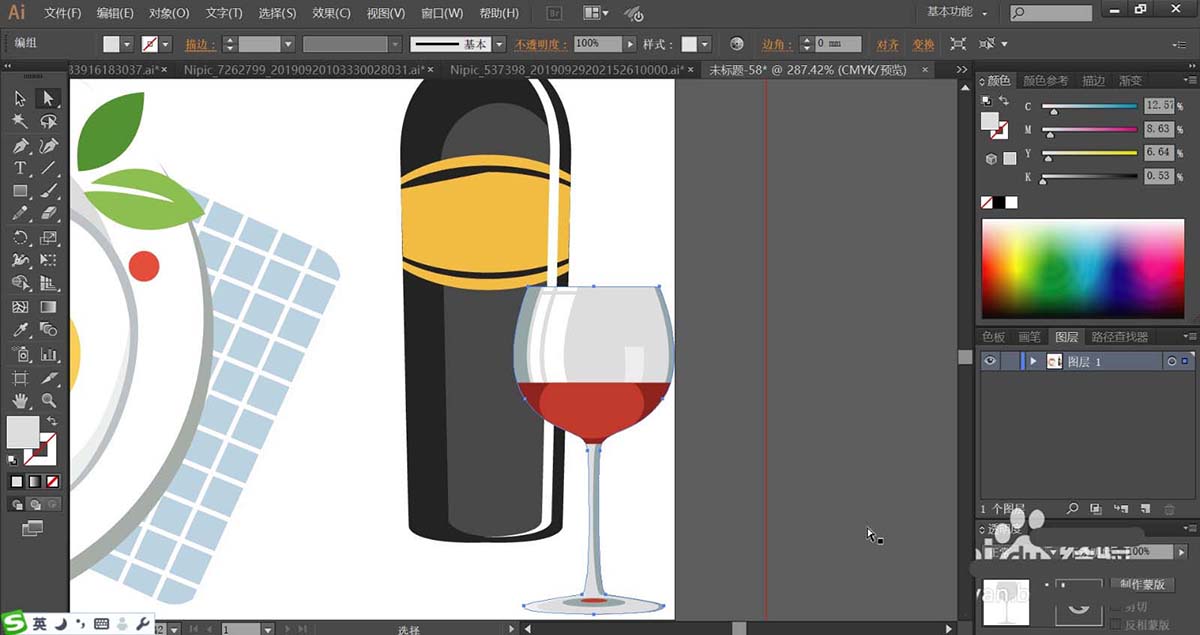Click the 对齐 link in control bar

[x=887, y=45]
